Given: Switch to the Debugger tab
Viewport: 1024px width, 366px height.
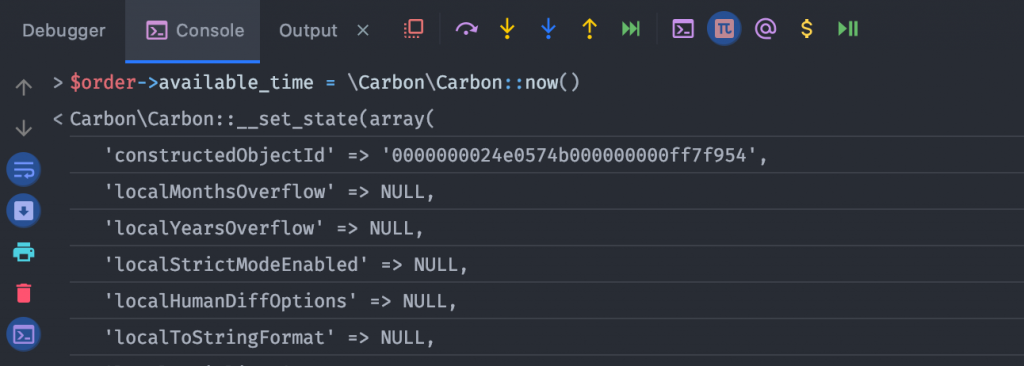Looking at the screenshot, I should point(63,30).
